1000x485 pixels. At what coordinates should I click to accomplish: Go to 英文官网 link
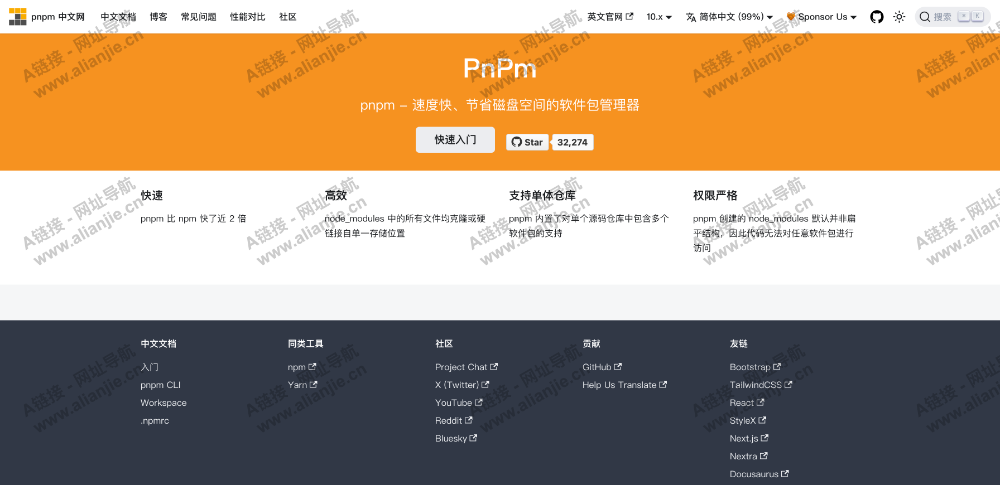(x=610, y=17)
